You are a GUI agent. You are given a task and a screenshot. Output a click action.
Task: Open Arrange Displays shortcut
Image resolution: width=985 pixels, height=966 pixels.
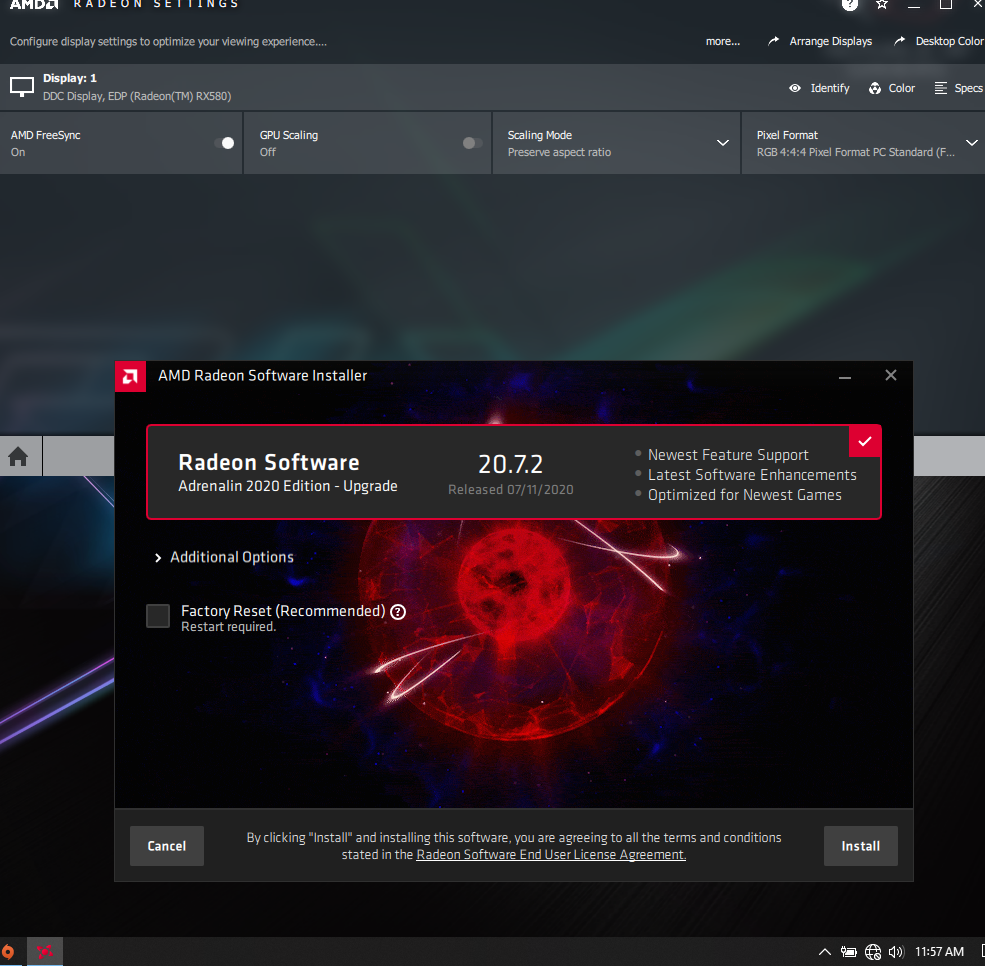[820, 41]
